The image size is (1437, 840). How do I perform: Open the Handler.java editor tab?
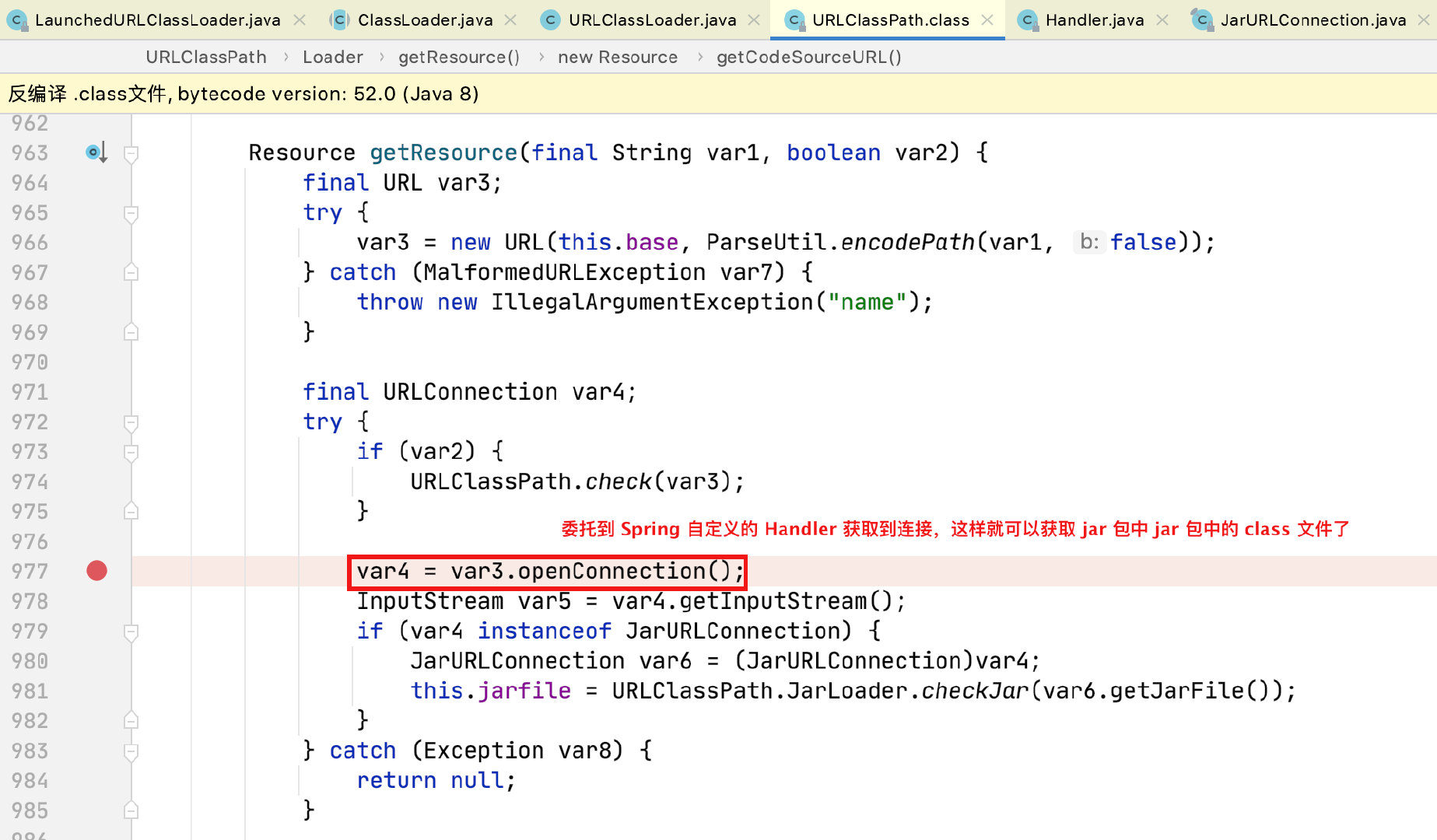click(1095, 20)
